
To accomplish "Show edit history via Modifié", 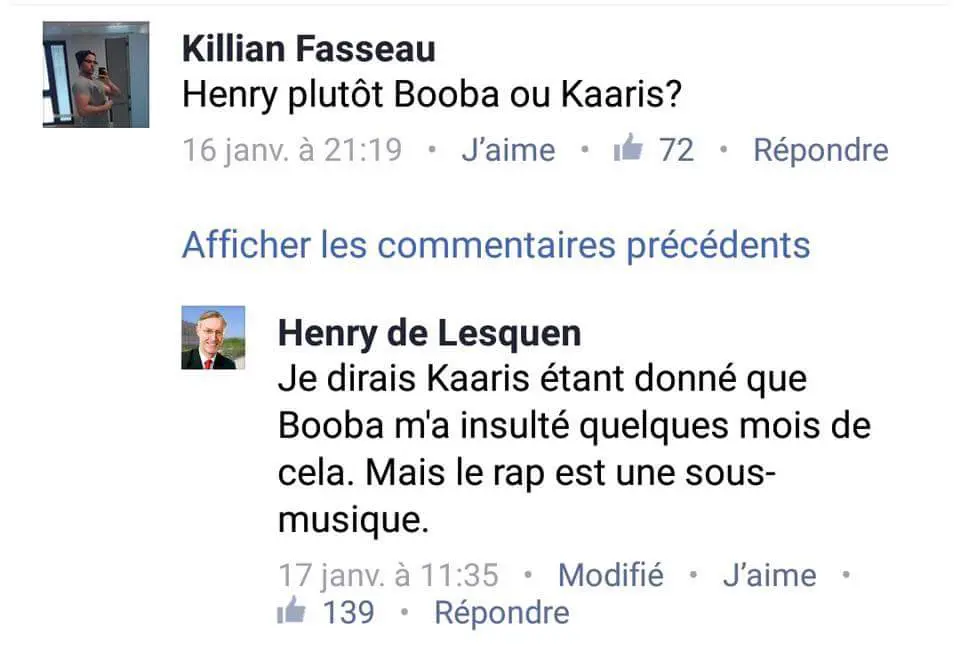I will point(610,576).
